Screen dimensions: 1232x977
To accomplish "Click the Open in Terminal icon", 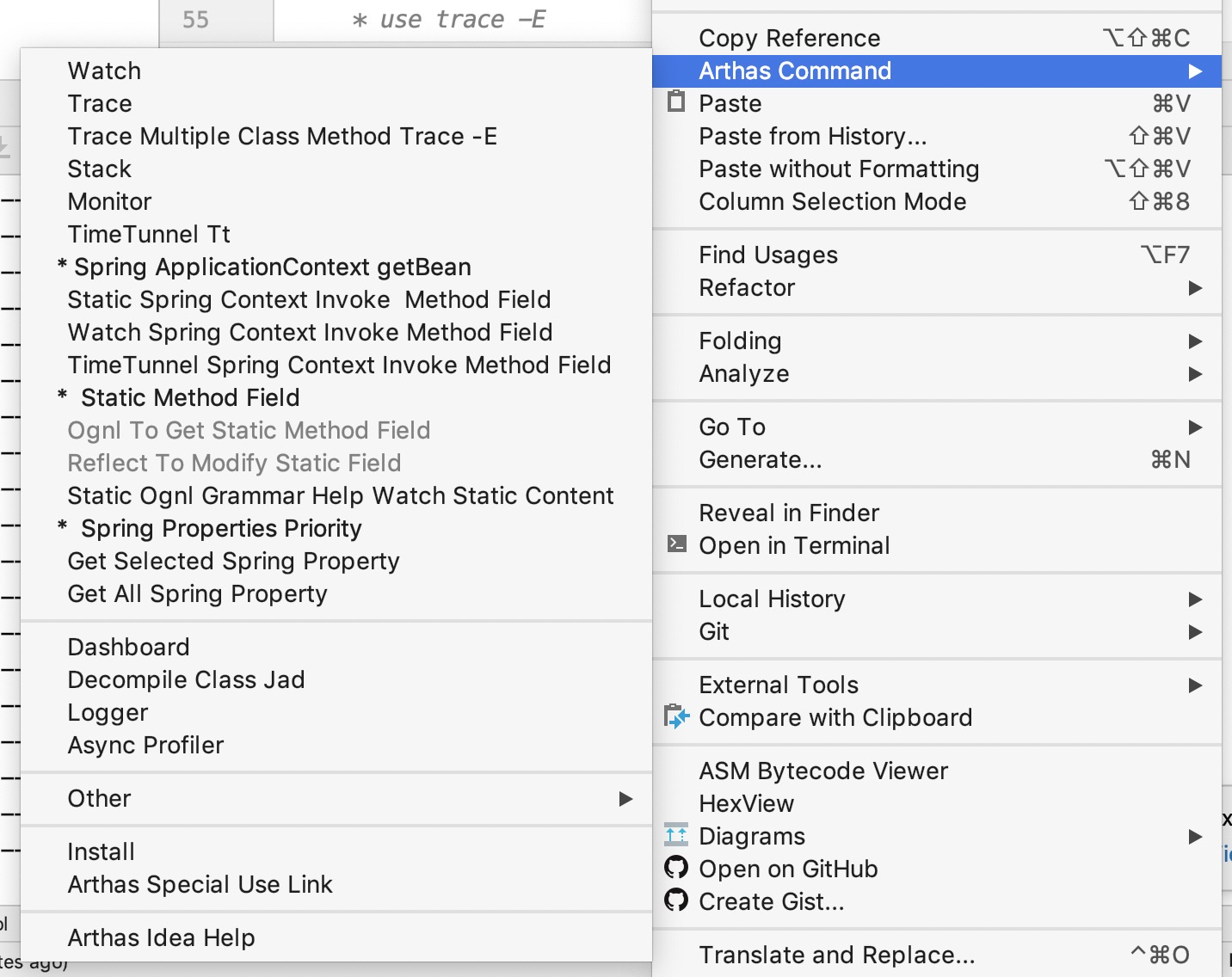I will 677,544.
